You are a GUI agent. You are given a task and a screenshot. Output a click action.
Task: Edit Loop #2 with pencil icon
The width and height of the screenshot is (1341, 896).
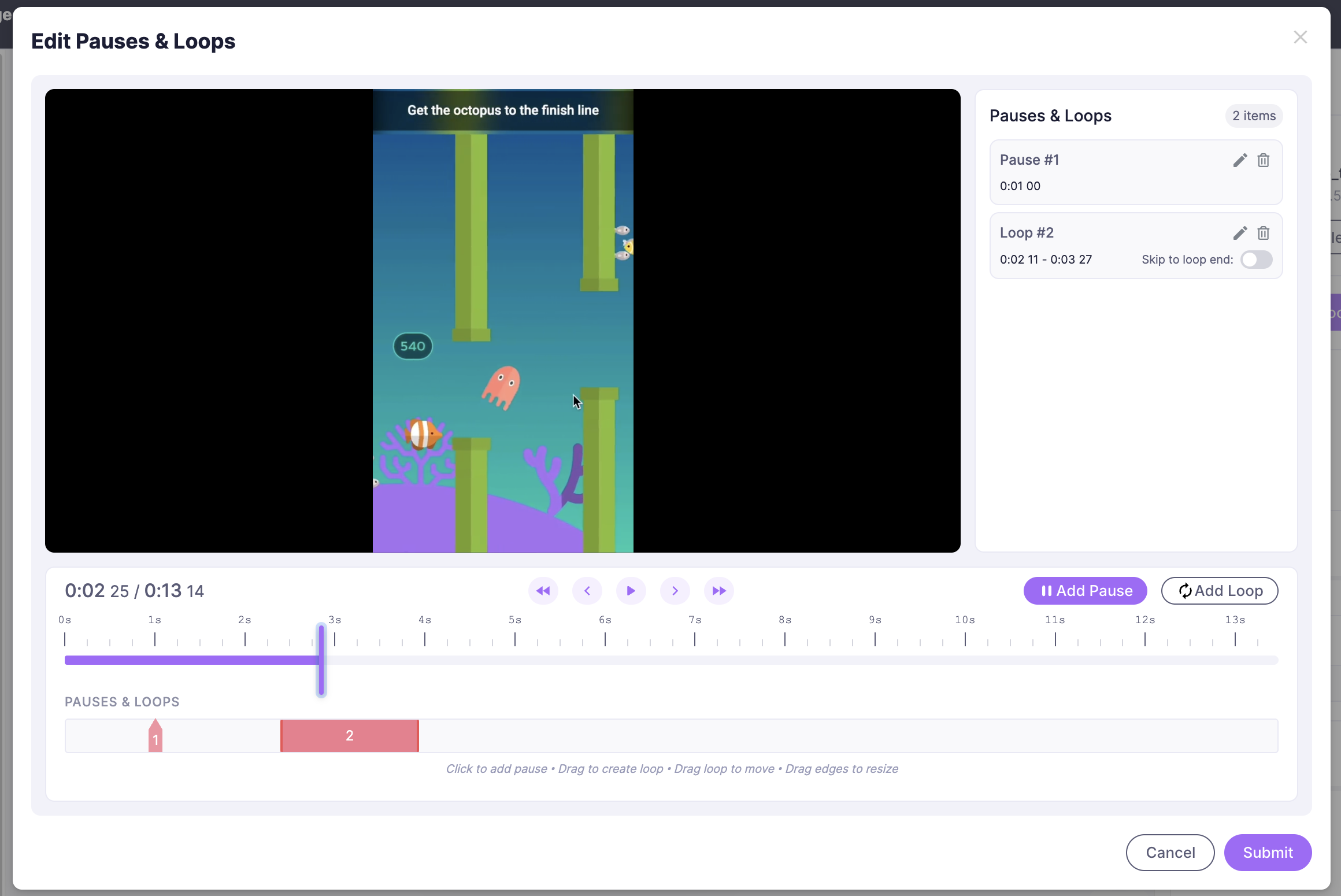point(1240,233)
